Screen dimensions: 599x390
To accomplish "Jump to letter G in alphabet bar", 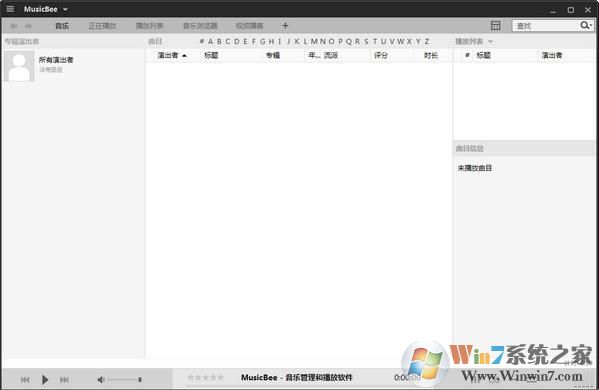I will tap(263, 41).
